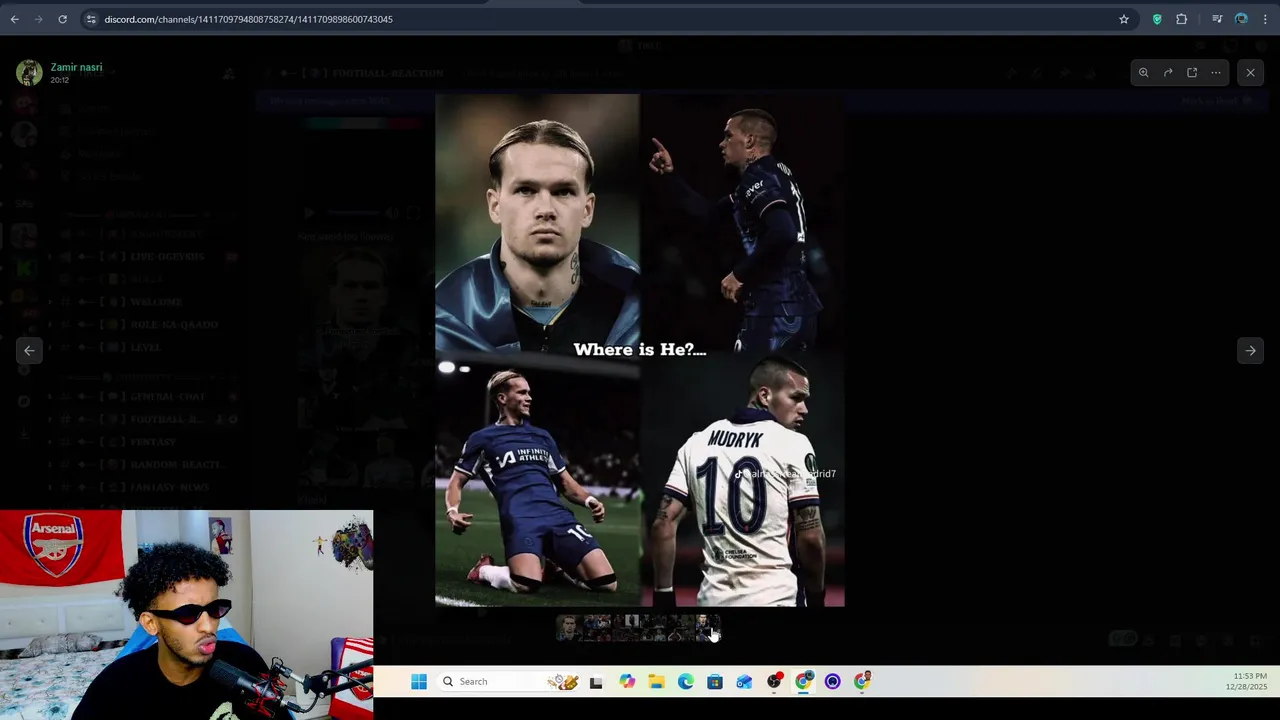
Task: Open the purple circular taskbar app
Action: coord(833,681)
